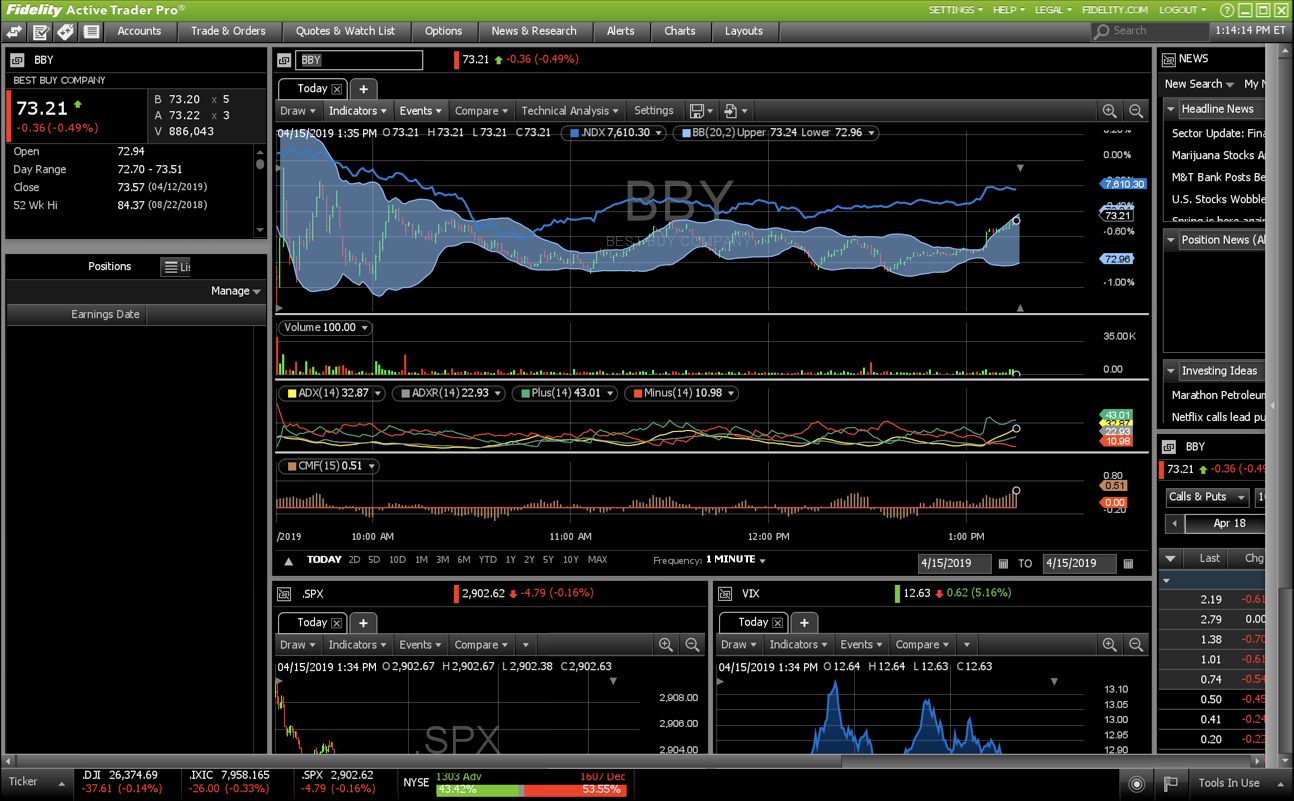Click the save chart floppy disk icon
The width and height of the screenshot is (1294, 801).
tap(697, 111)
